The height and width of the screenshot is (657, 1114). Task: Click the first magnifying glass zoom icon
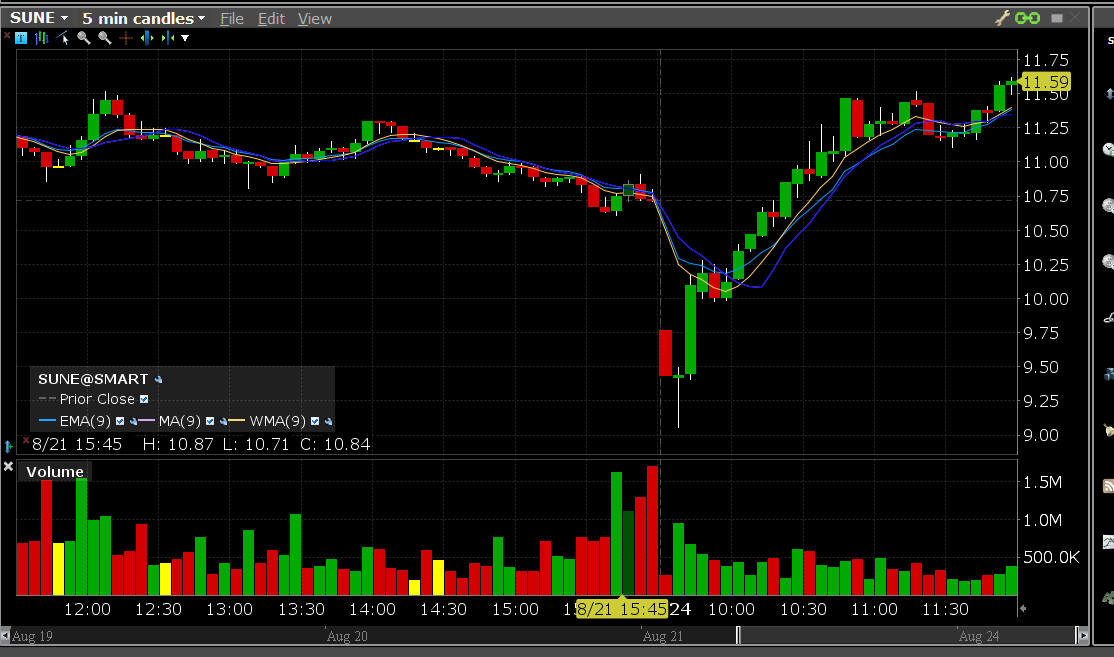tap(84, 38)
